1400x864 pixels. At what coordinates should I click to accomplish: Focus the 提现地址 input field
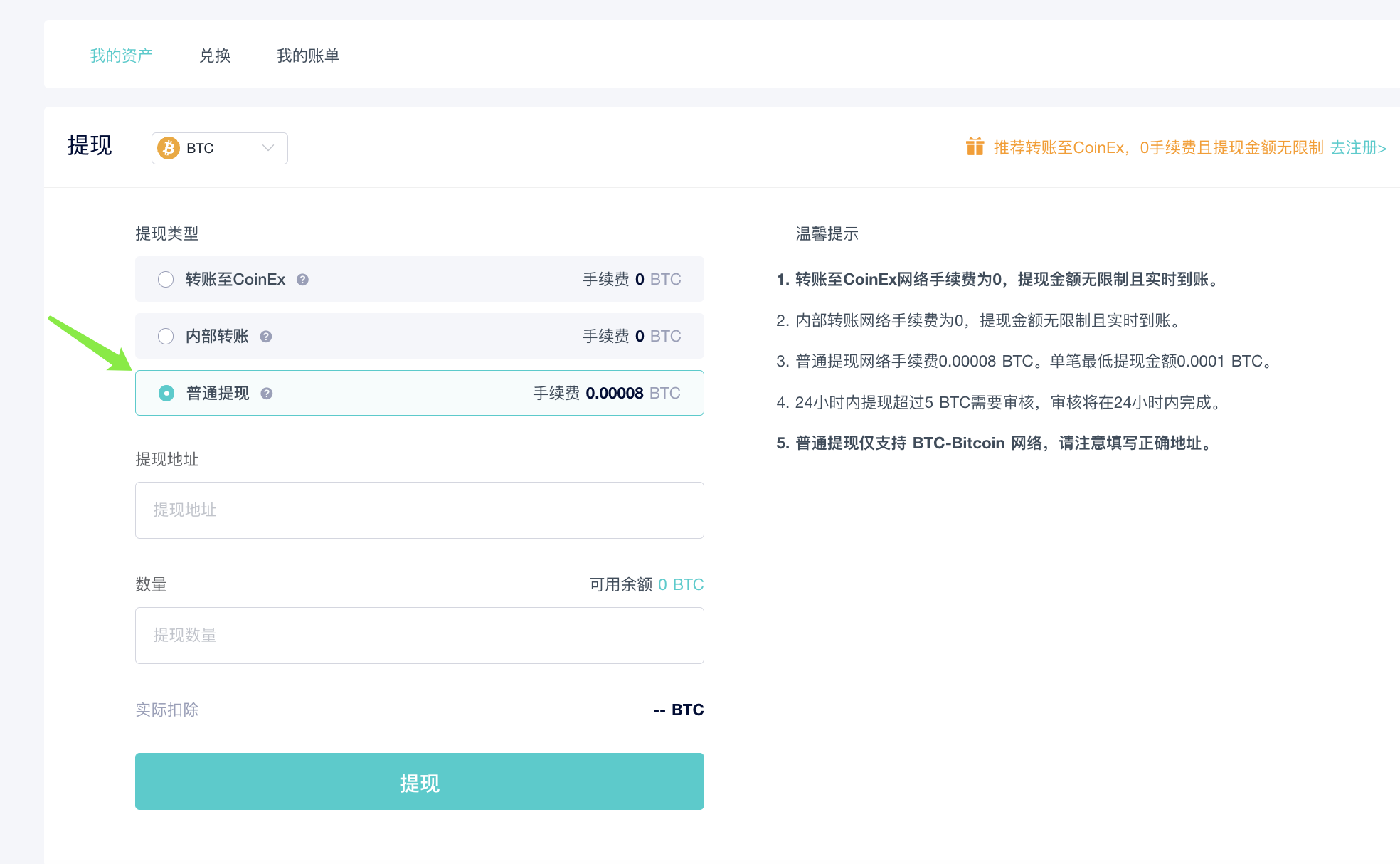[420, 510]
